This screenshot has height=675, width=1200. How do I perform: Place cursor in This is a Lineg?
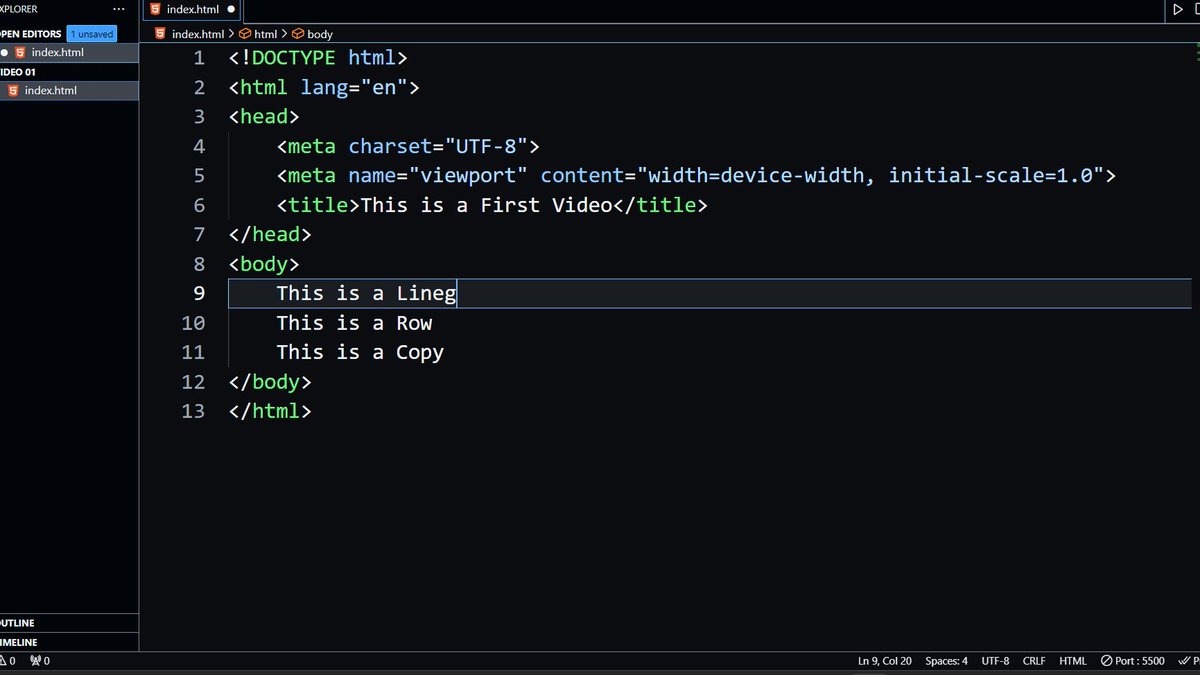366,293
